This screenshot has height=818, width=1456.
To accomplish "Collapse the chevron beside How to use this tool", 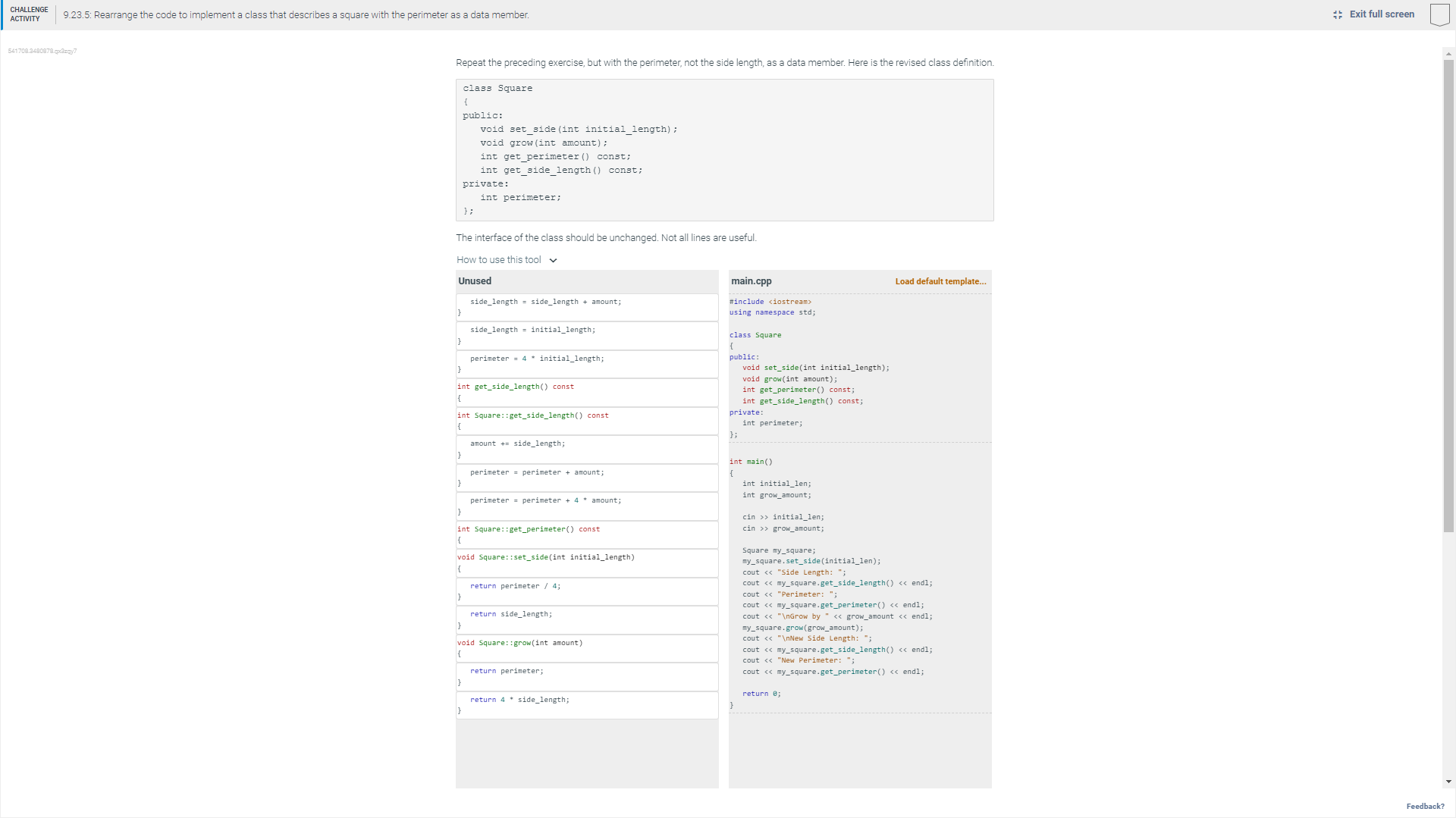I will 553,259.
